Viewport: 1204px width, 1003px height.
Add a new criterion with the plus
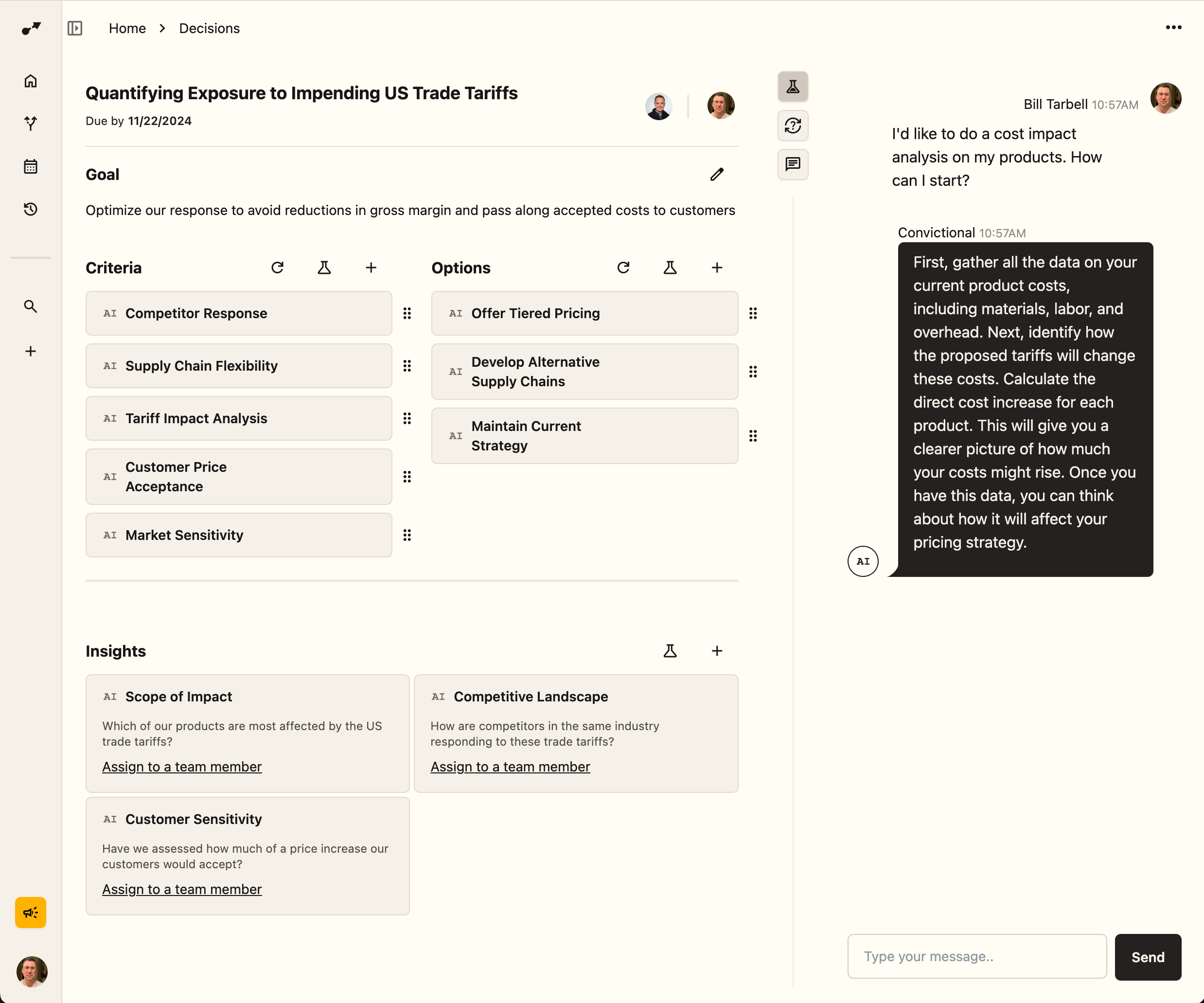click(x=371, y=268)
